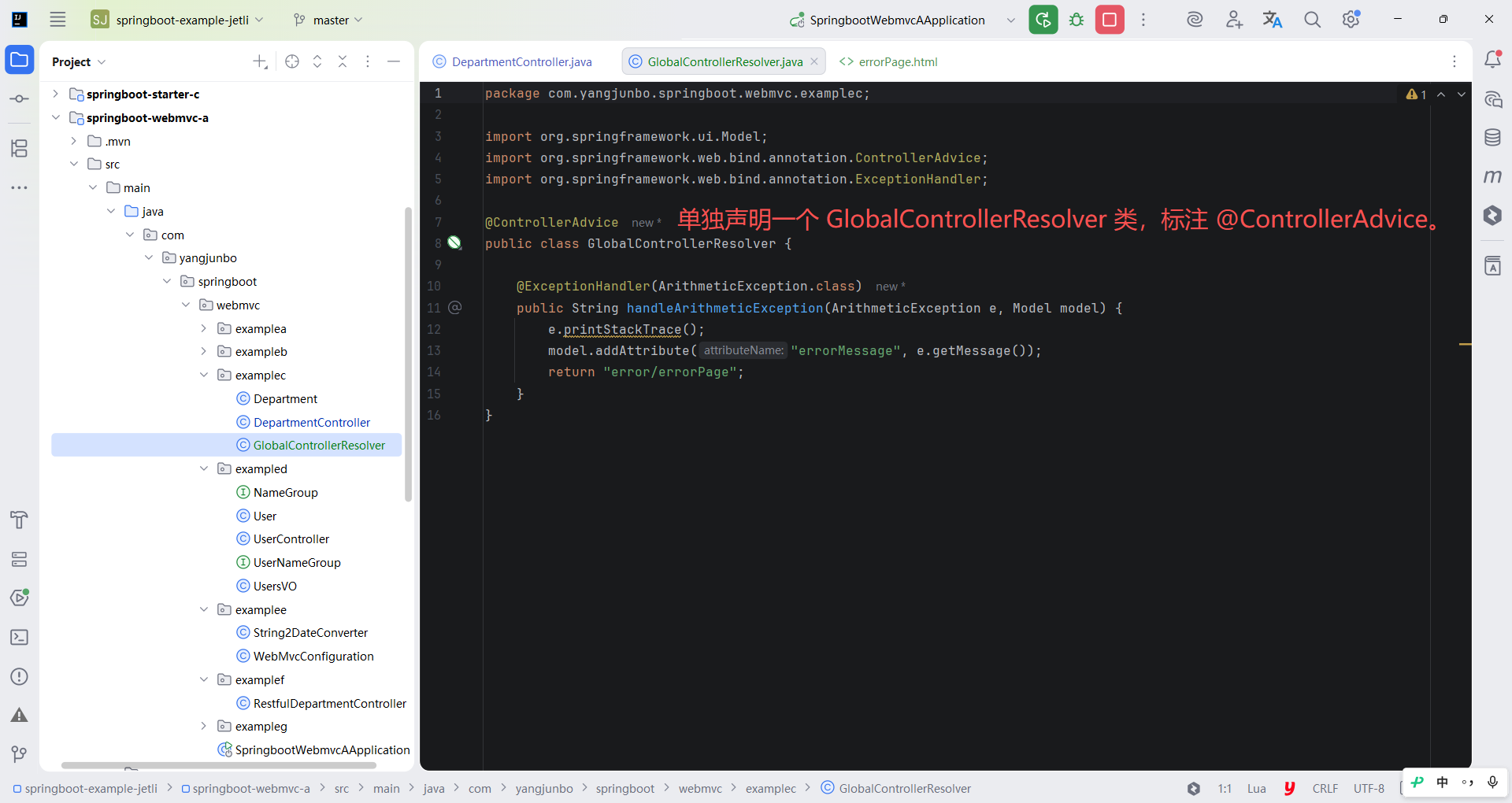Open the Project tool window icon
Viewport: 1512px width, 803px height.
(20, 60)
